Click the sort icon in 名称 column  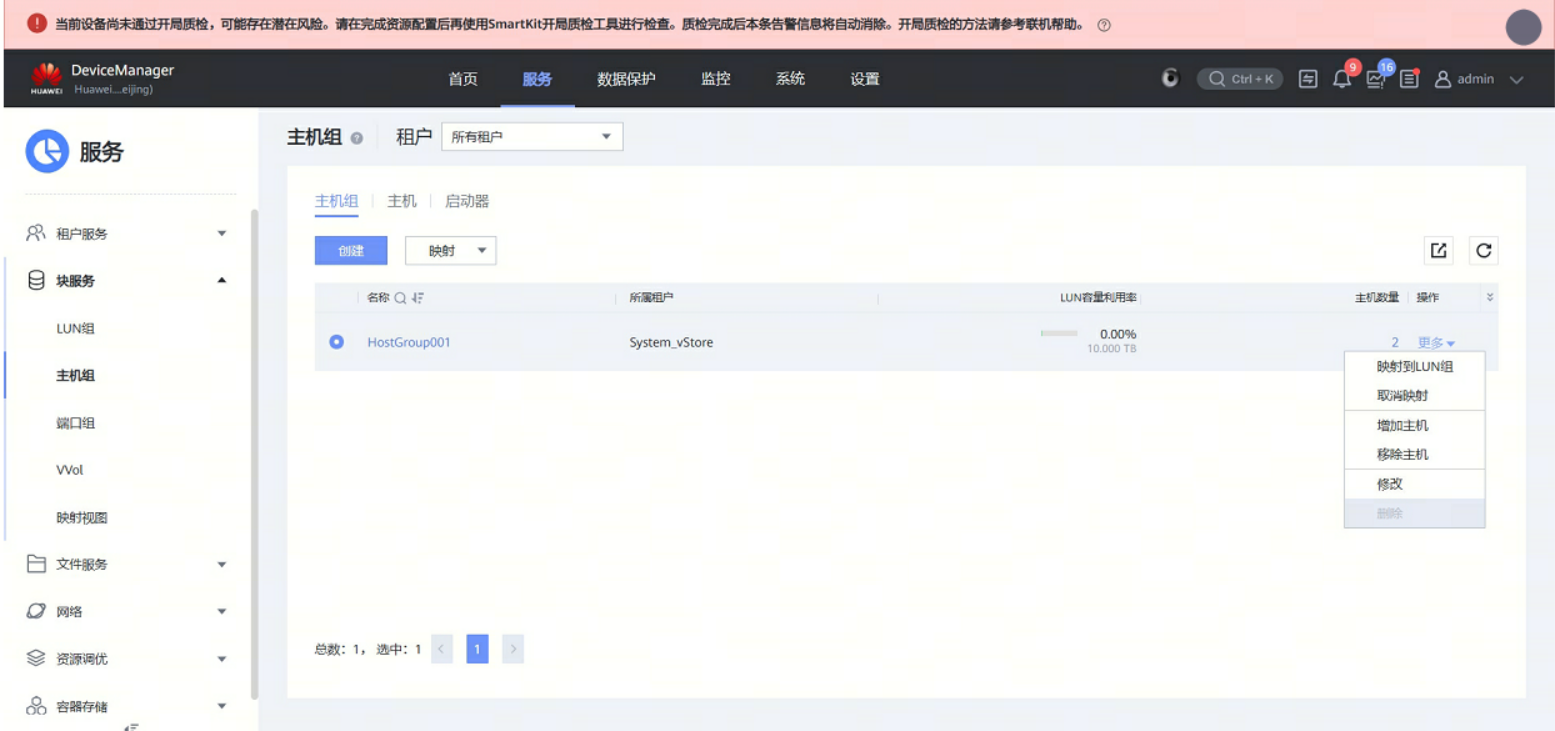pos(417,298)
